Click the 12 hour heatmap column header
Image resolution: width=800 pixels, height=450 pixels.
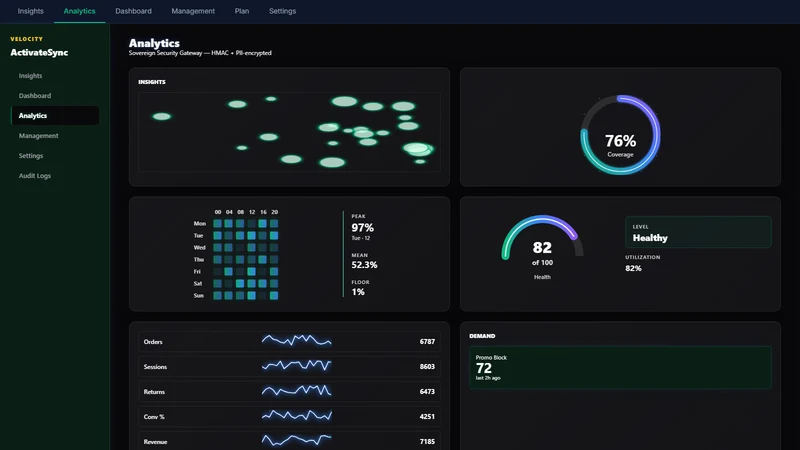(x=252, y=212)
